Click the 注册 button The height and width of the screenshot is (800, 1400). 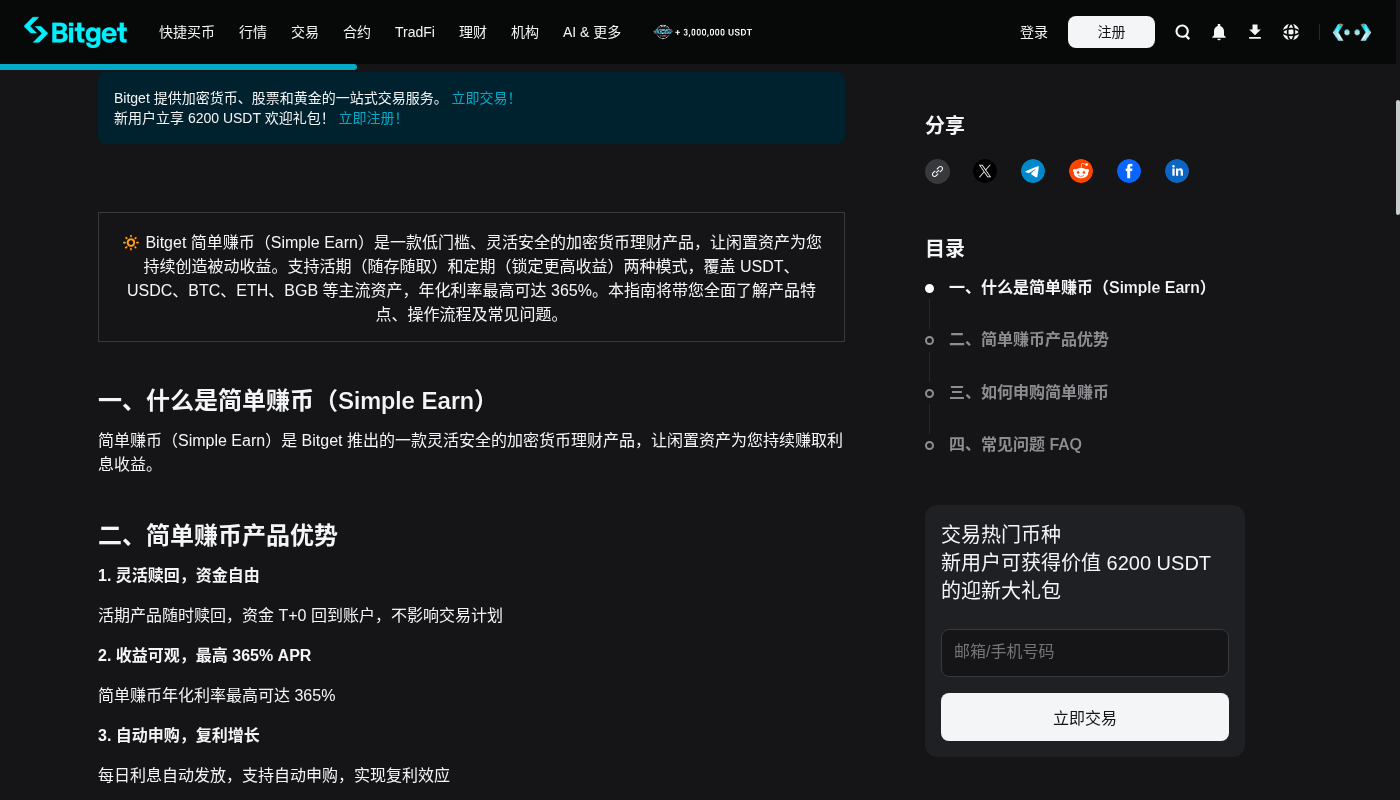coord(1111,32)
